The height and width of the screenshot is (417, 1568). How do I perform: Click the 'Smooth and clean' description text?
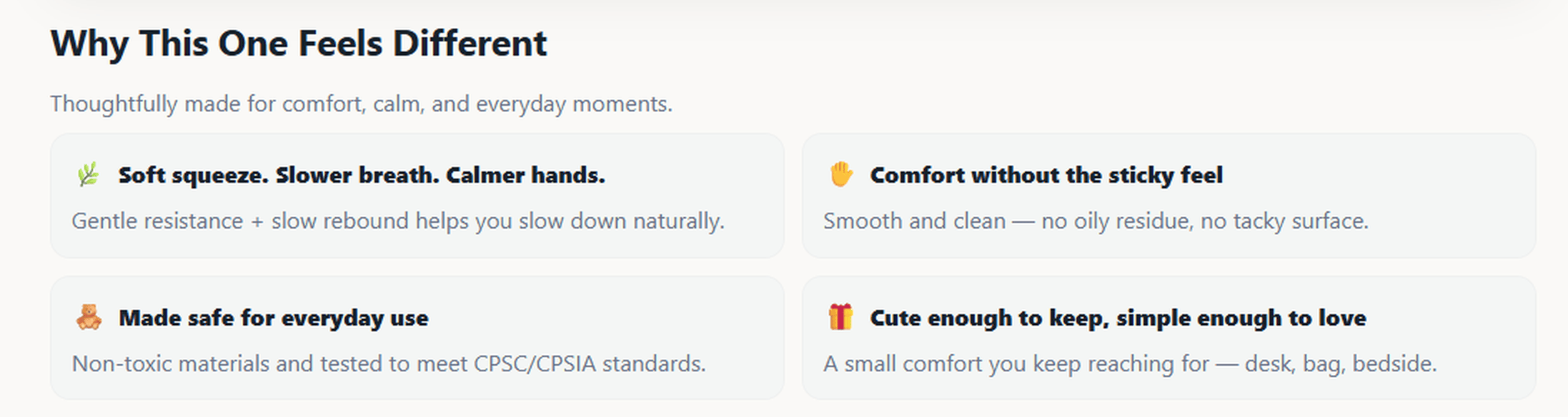coord(914,221)
